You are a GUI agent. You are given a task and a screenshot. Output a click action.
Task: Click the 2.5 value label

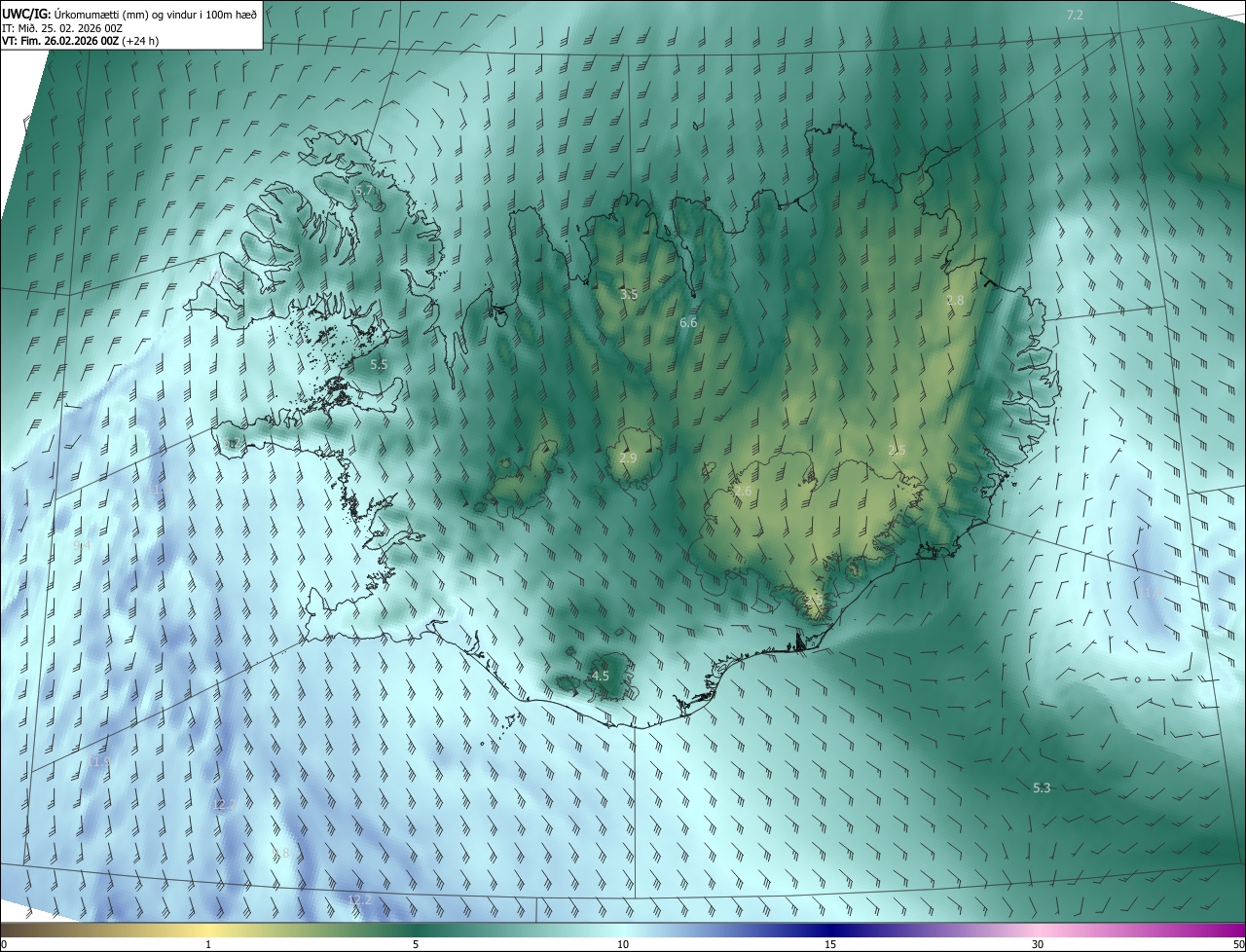click(x=897, y=451)
